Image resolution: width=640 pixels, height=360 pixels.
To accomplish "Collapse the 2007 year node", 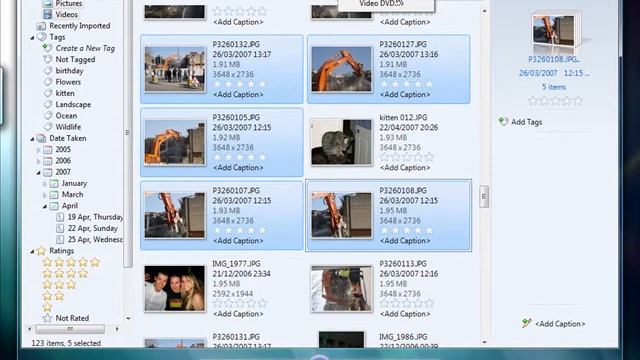I will [39, 173].
